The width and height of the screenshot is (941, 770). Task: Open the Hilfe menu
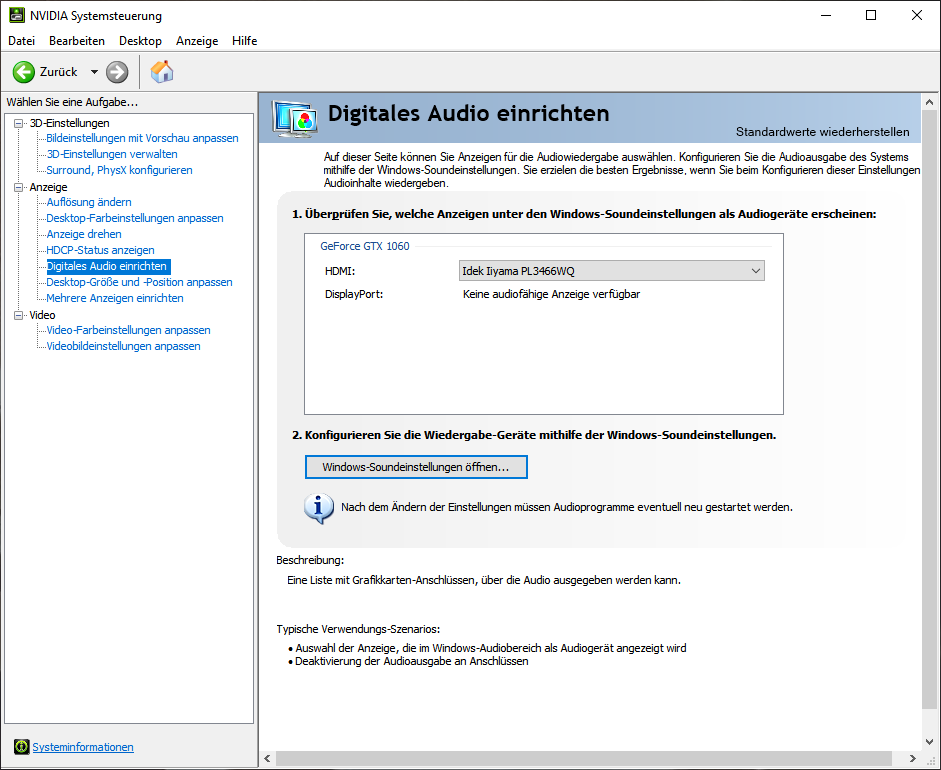point(245,41)
